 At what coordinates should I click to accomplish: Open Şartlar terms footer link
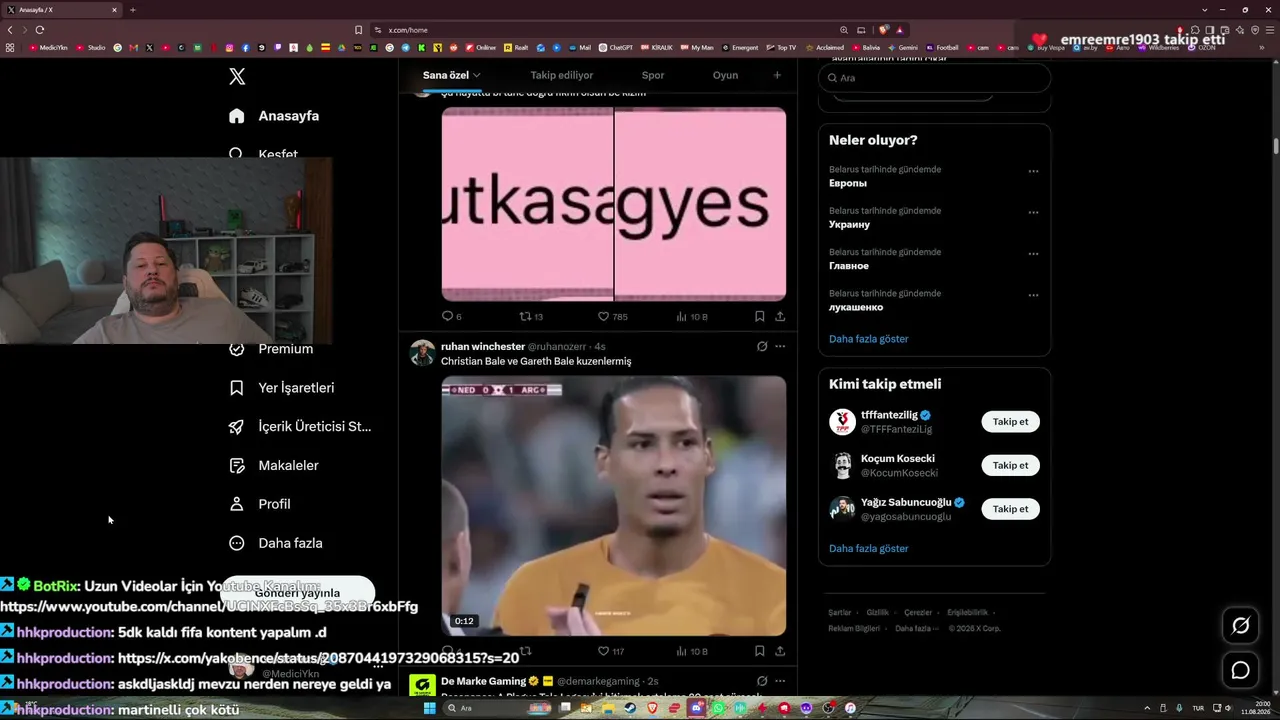pos(839,613)
